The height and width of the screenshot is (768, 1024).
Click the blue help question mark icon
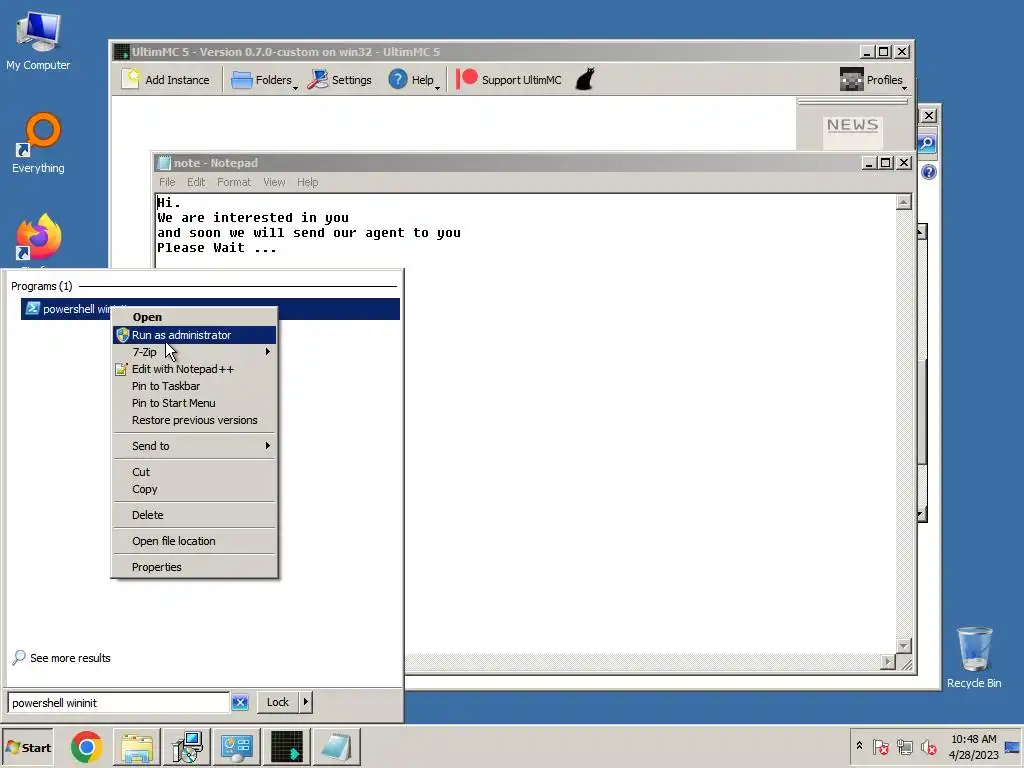[929, 172]
